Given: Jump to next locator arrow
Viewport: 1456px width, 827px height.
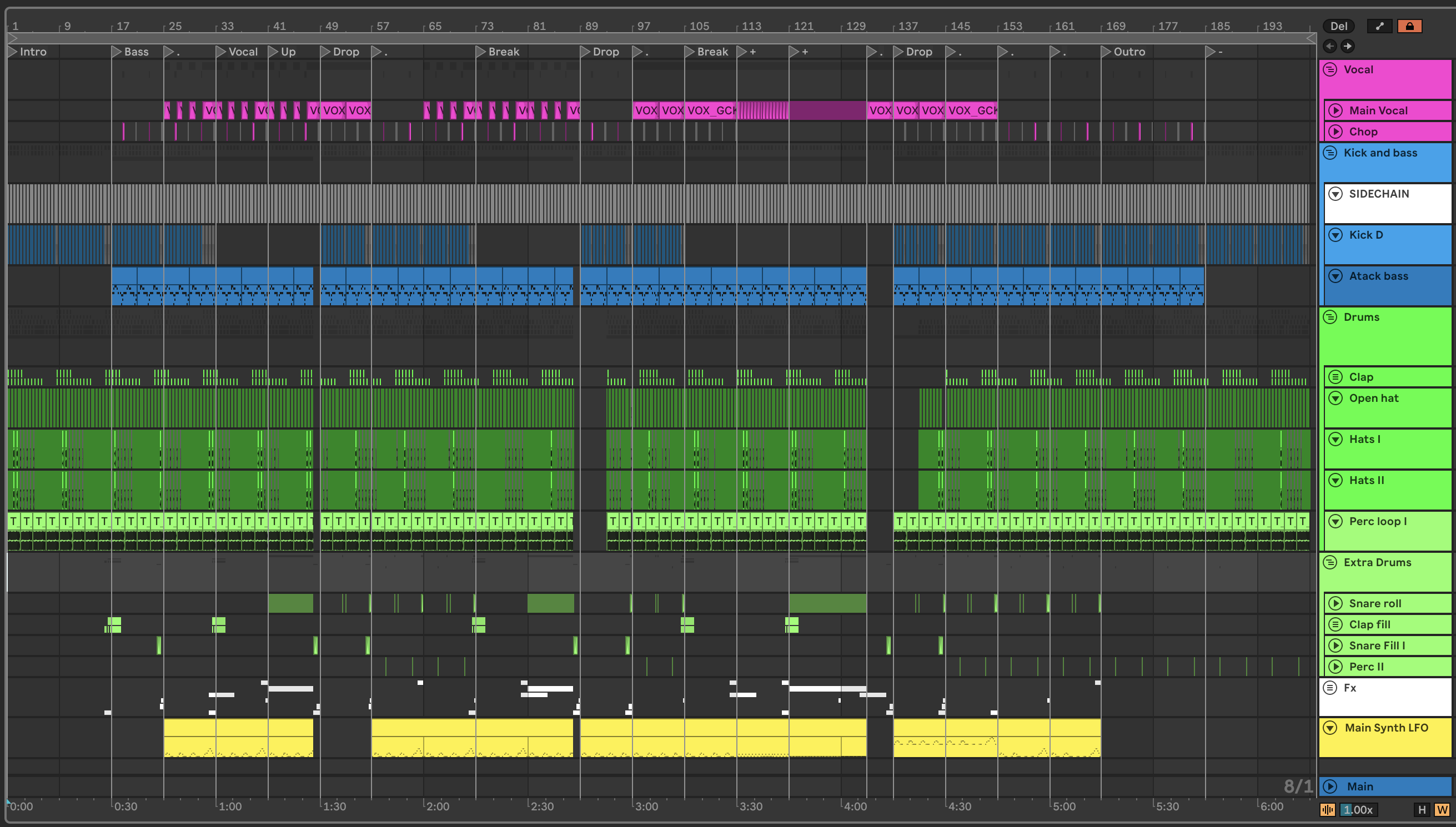Looking at the screenshot, I should click(1348, 46).
